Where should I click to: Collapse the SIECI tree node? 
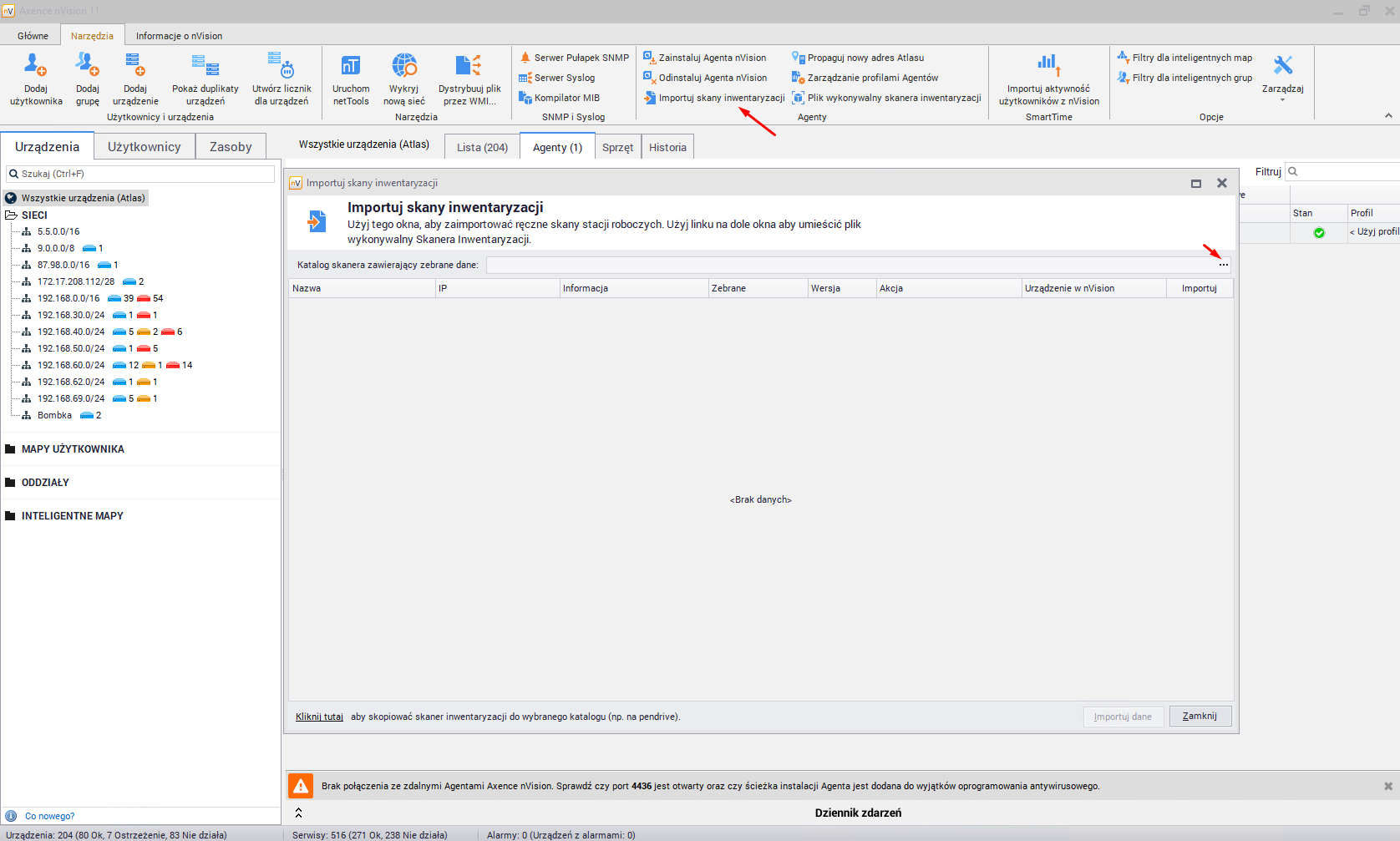coord(11,215)
